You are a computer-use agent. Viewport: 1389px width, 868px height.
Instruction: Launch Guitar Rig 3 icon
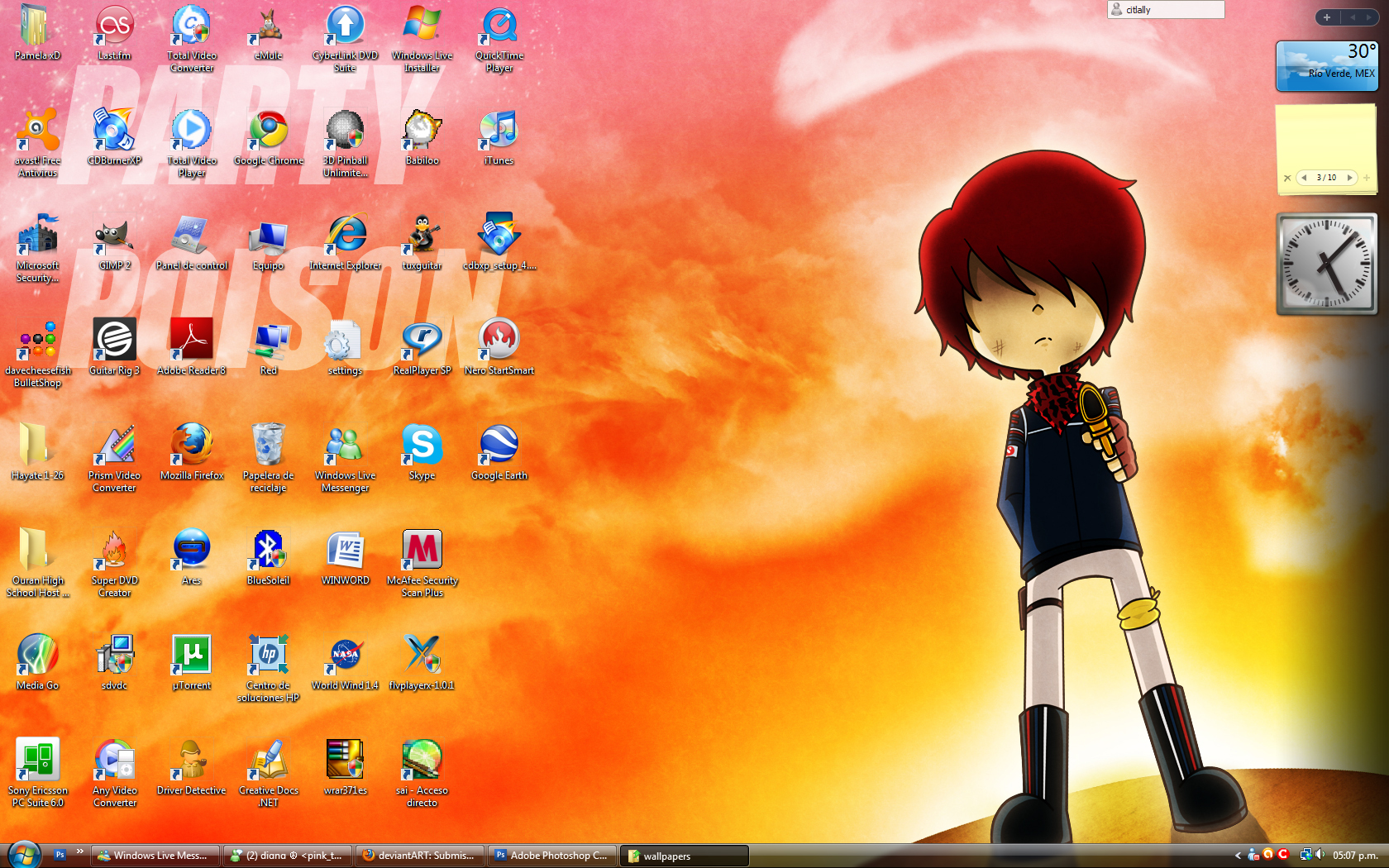pos(114,347)
